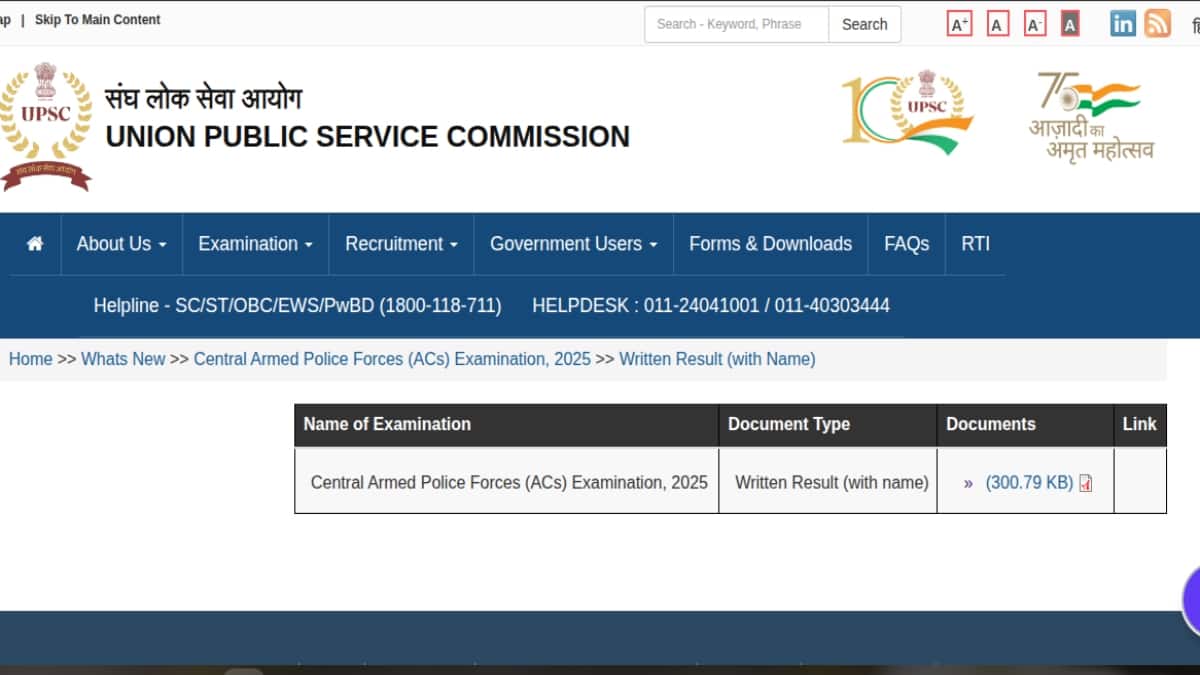Increase font size with A+ icon
Screen dimensions: 1200x675
pos(959,25)
